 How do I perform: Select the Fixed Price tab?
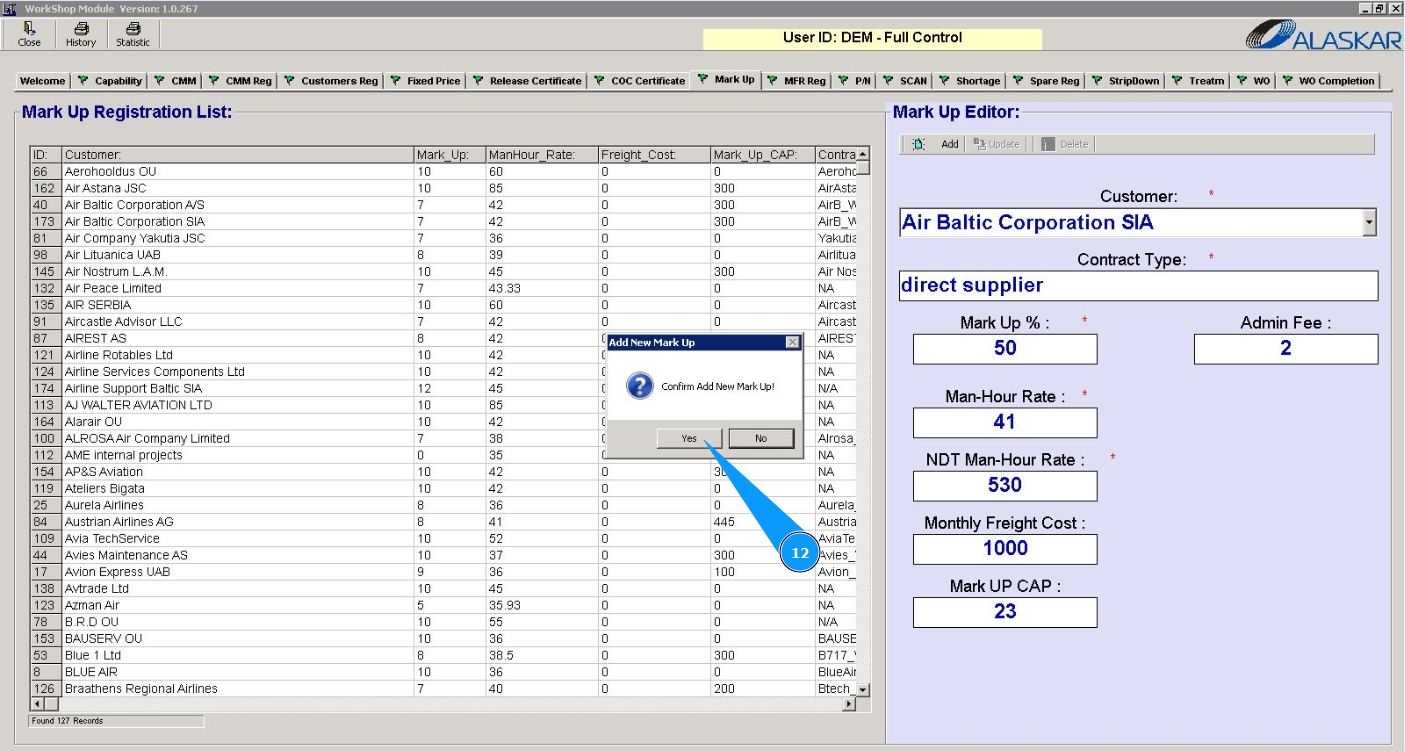(x=425, y=81)
